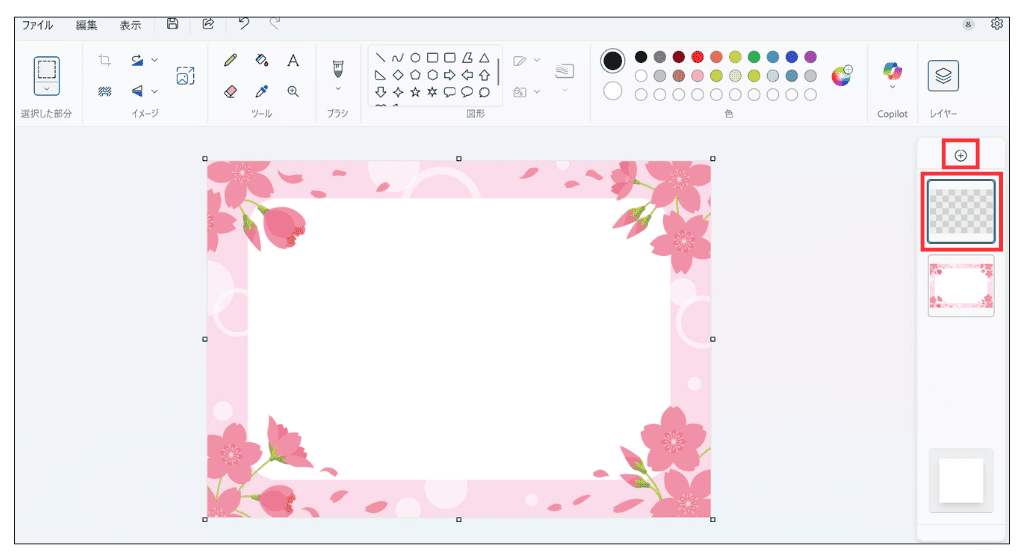Screen dimensions: 1024x558
Task: Click the save floppy disk icon
Action: point(172,24)
